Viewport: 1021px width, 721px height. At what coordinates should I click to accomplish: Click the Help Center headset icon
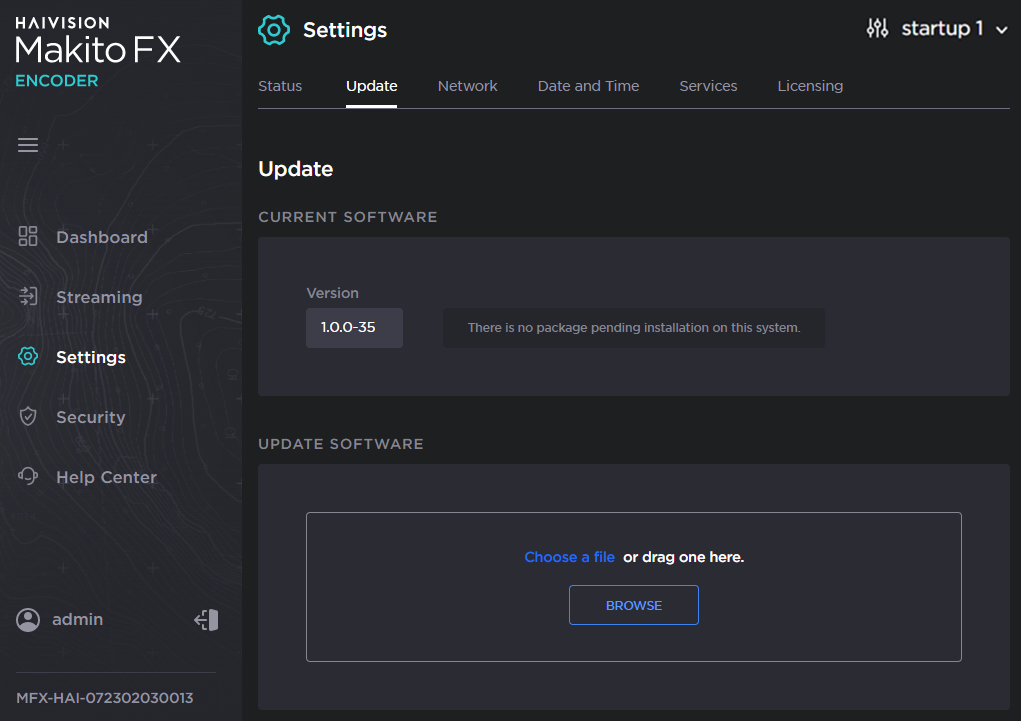pos(28,477)
